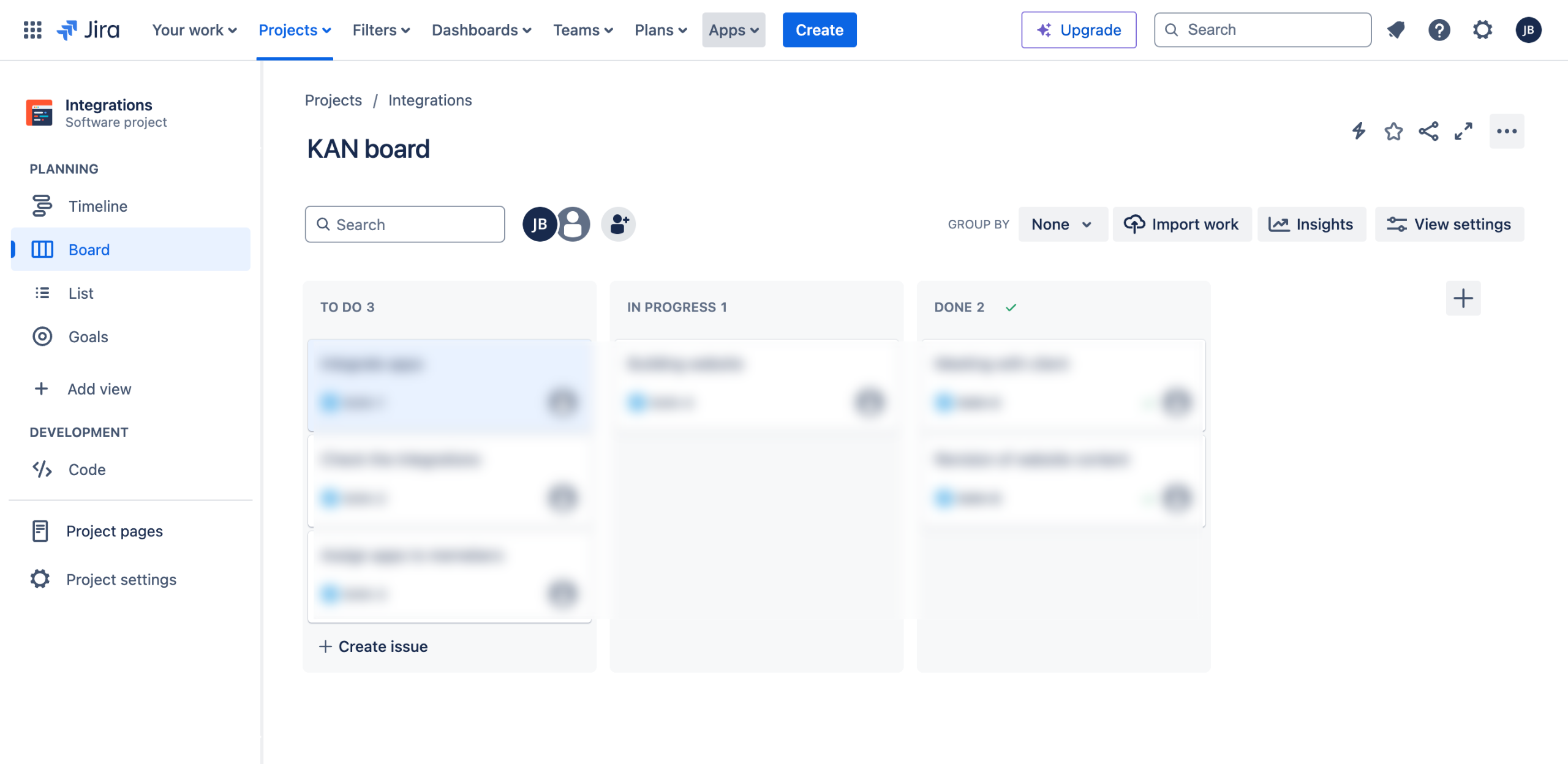Image resolution: width=1568 pixels, height=764 pixels.
Task: Click the share board icon
Action: point(1428,131)
